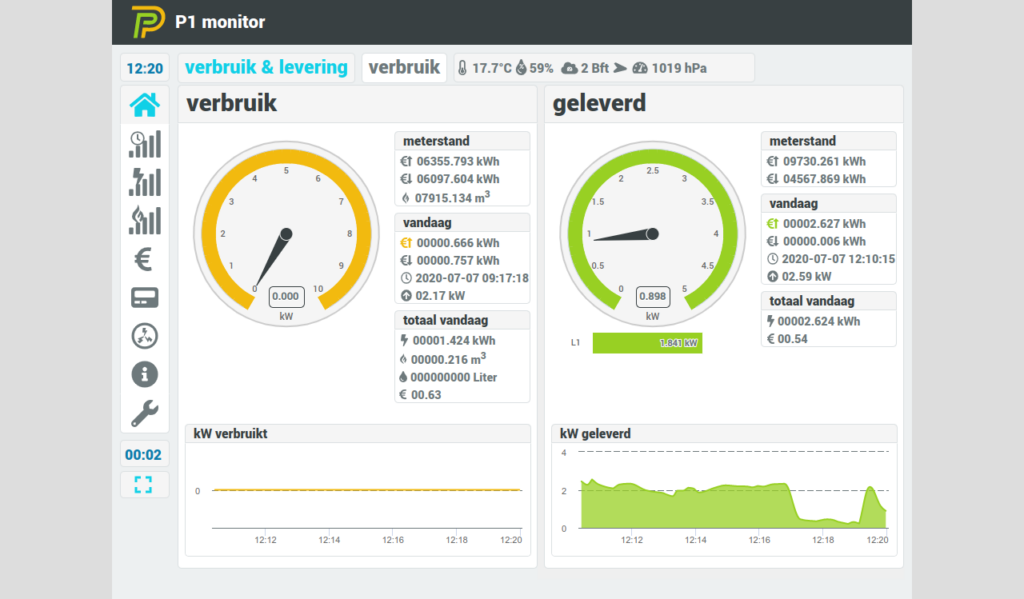
Task: Click the 17.7°C temperature reading
Action: pos(492,68)
